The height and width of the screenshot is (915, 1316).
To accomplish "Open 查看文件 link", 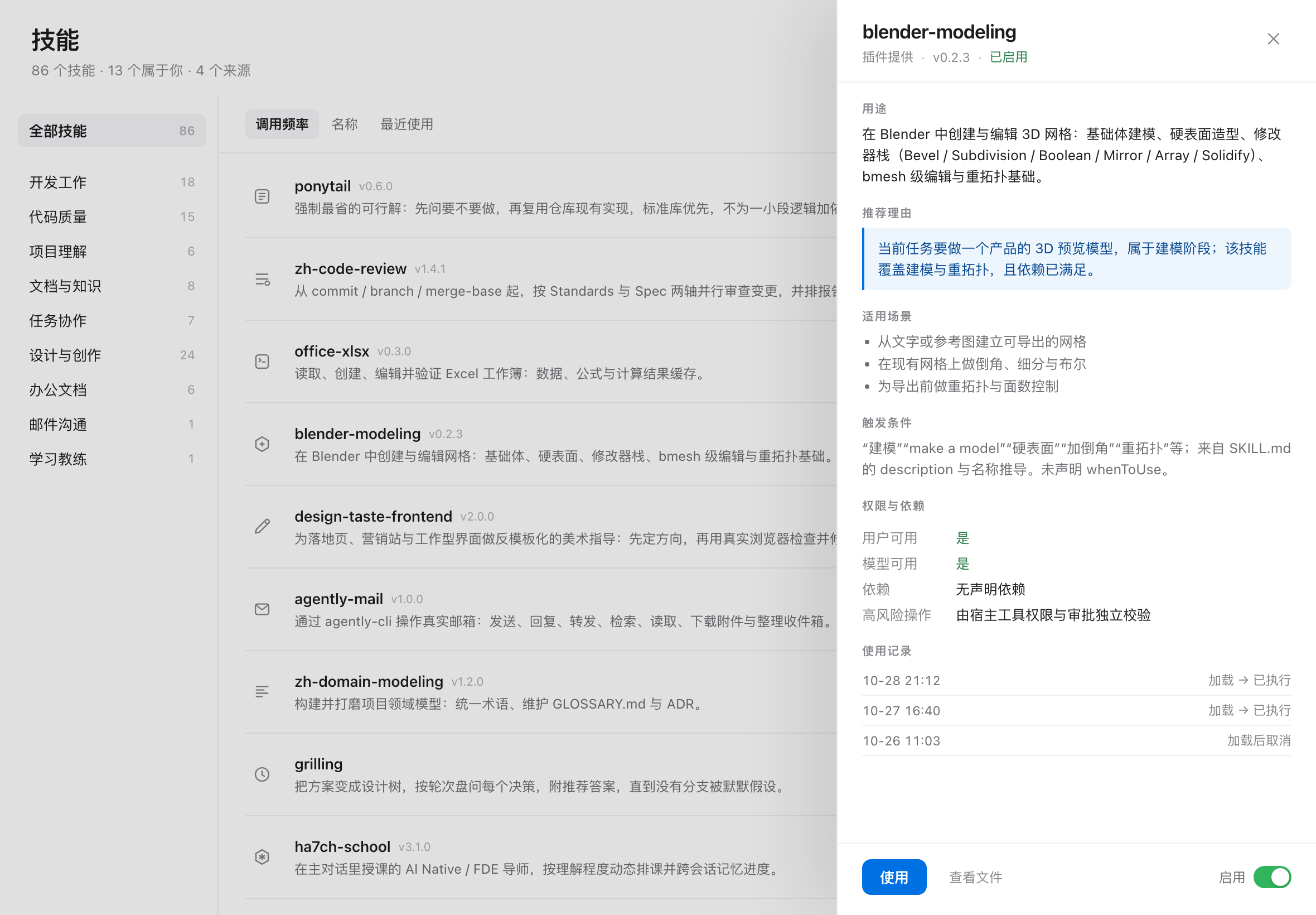I will (975, 878).
